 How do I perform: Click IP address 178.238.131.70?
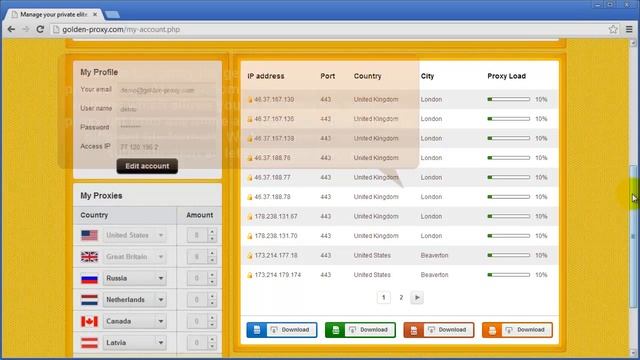pyautogui.click(x=276, y=236)
